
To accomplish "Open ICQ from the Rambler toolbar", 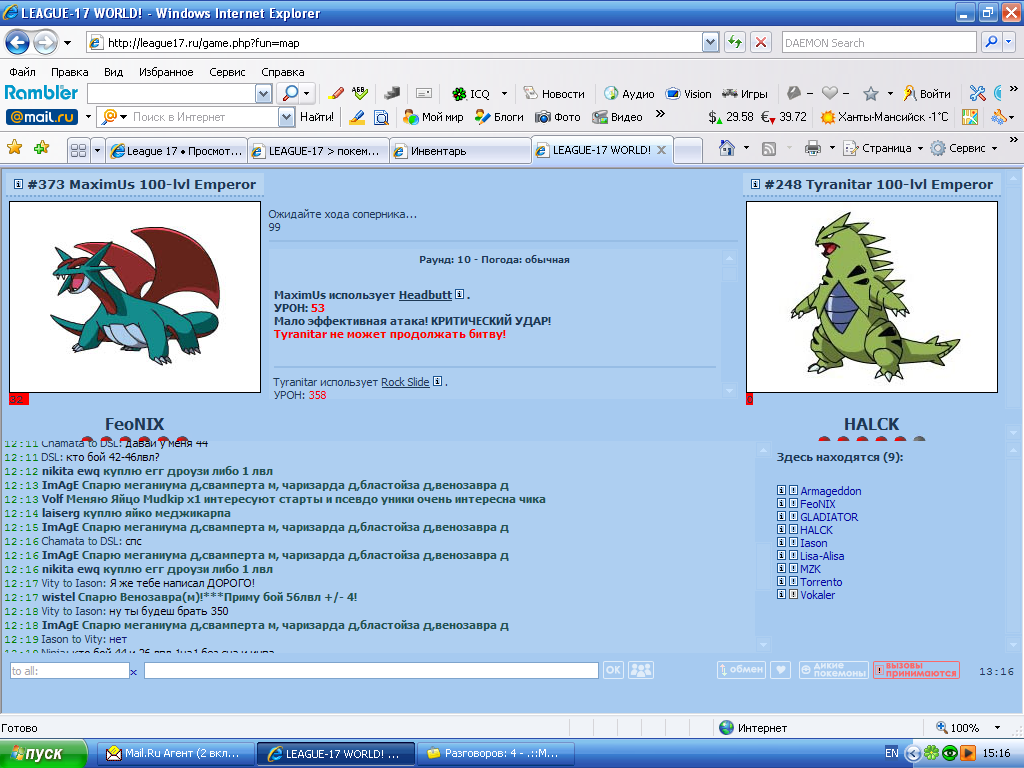I will (472, 94).
